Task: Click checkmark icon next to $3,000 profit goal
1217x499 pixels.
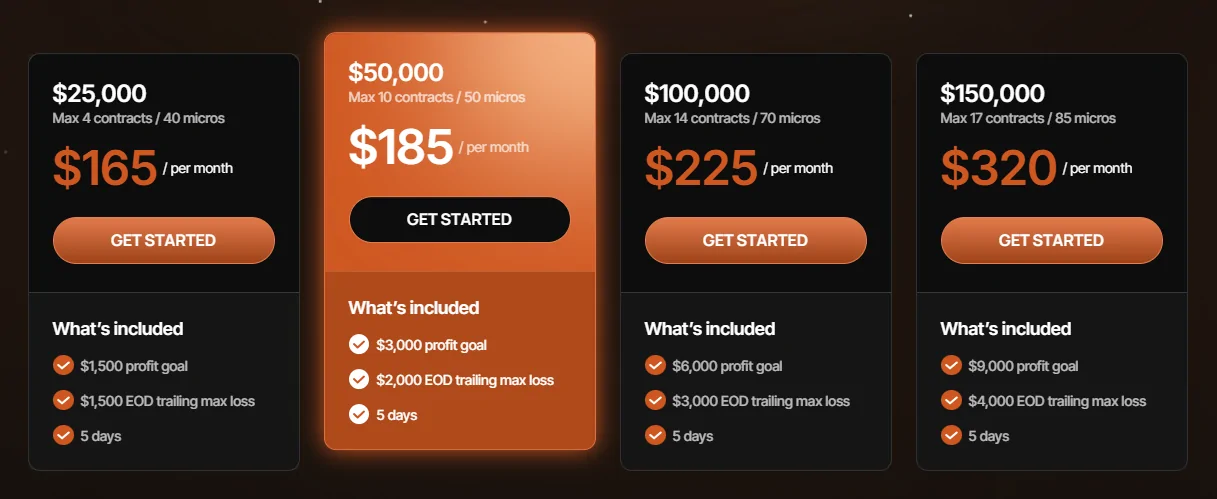Action: (359, 345)
